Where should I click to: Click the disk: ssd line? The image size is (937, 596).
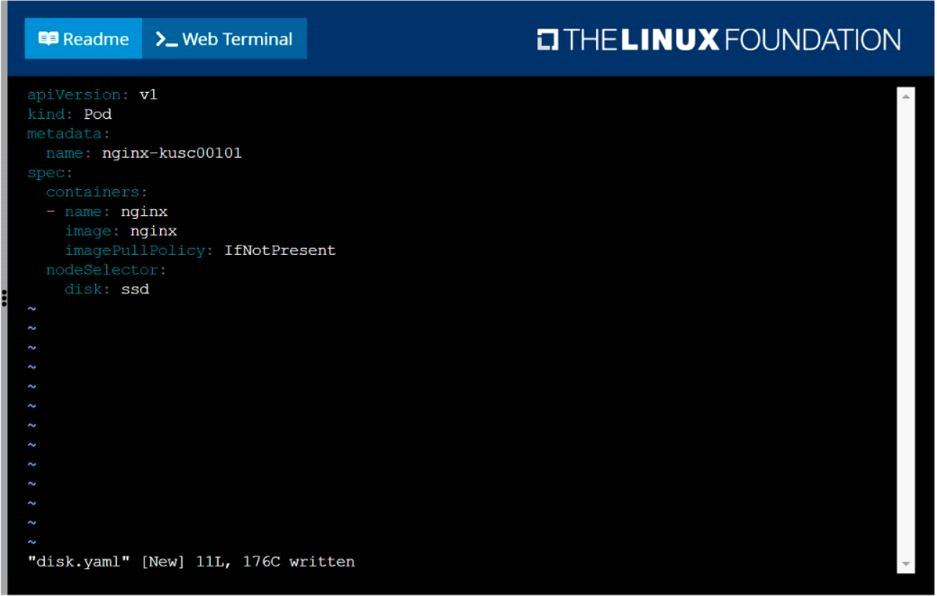coord(106,289)
